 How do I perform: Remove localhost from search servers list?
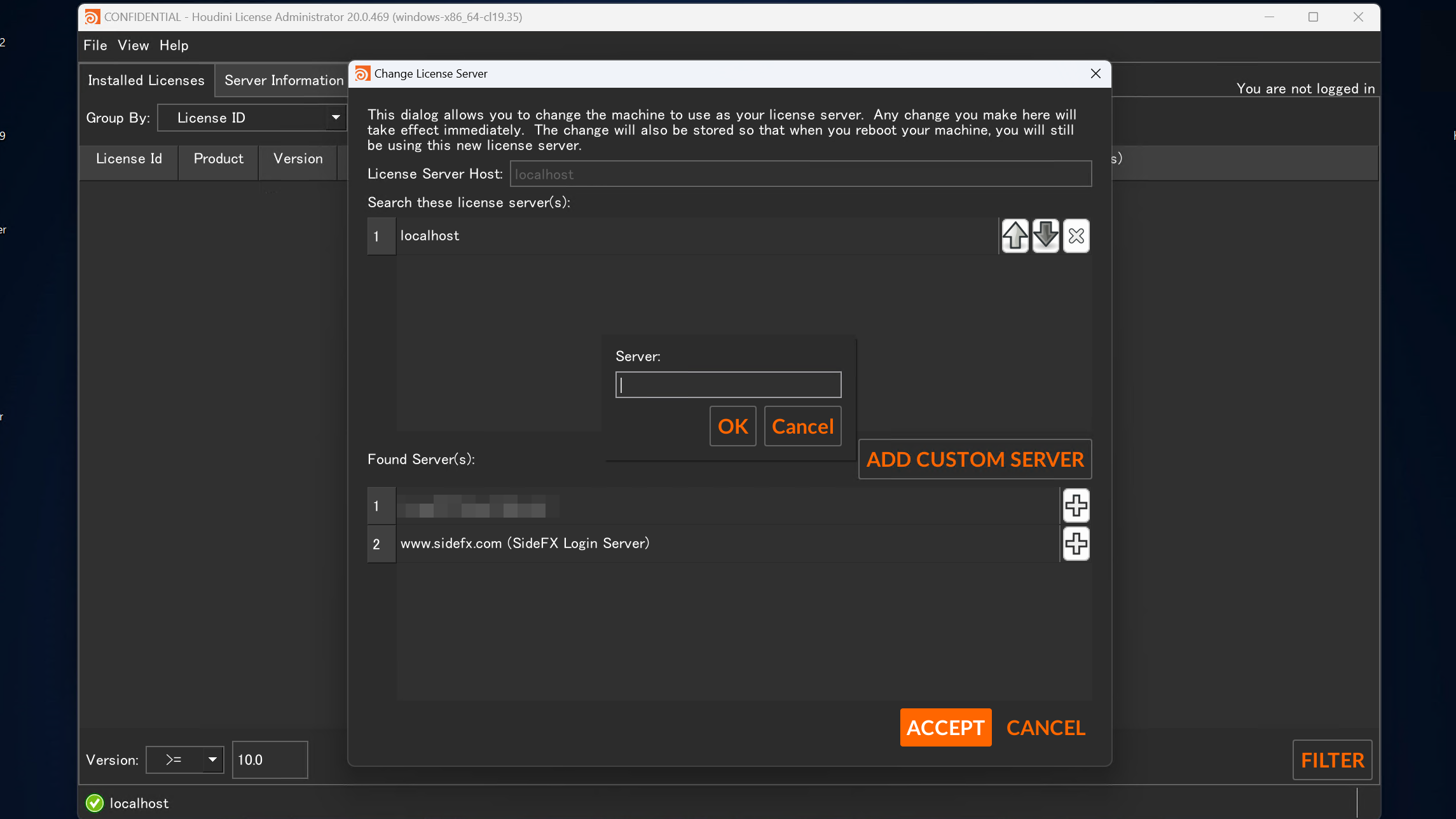pyautogui.click(x=1076, y=236)
